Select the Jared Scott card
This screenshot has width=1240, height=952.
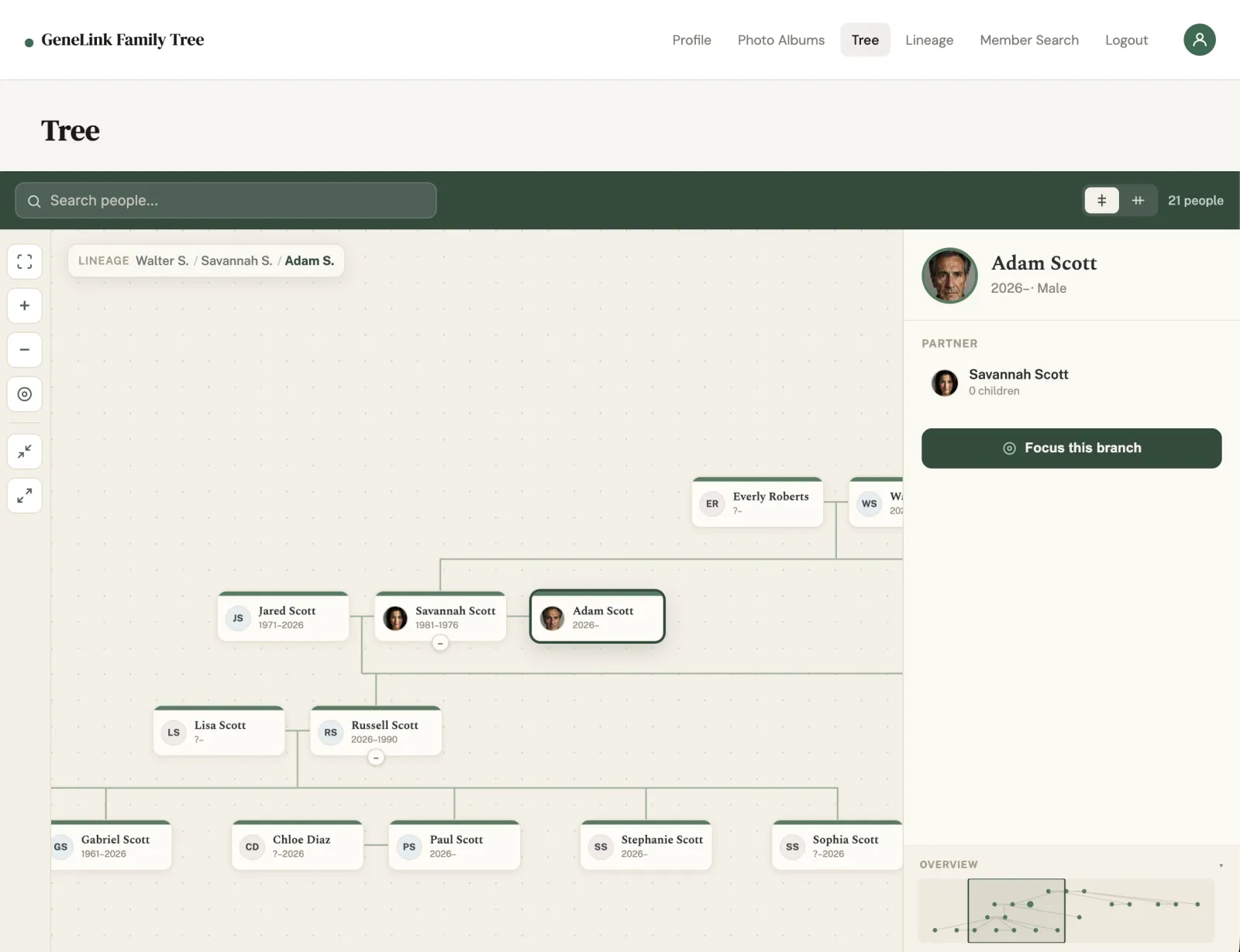(284, 617)
